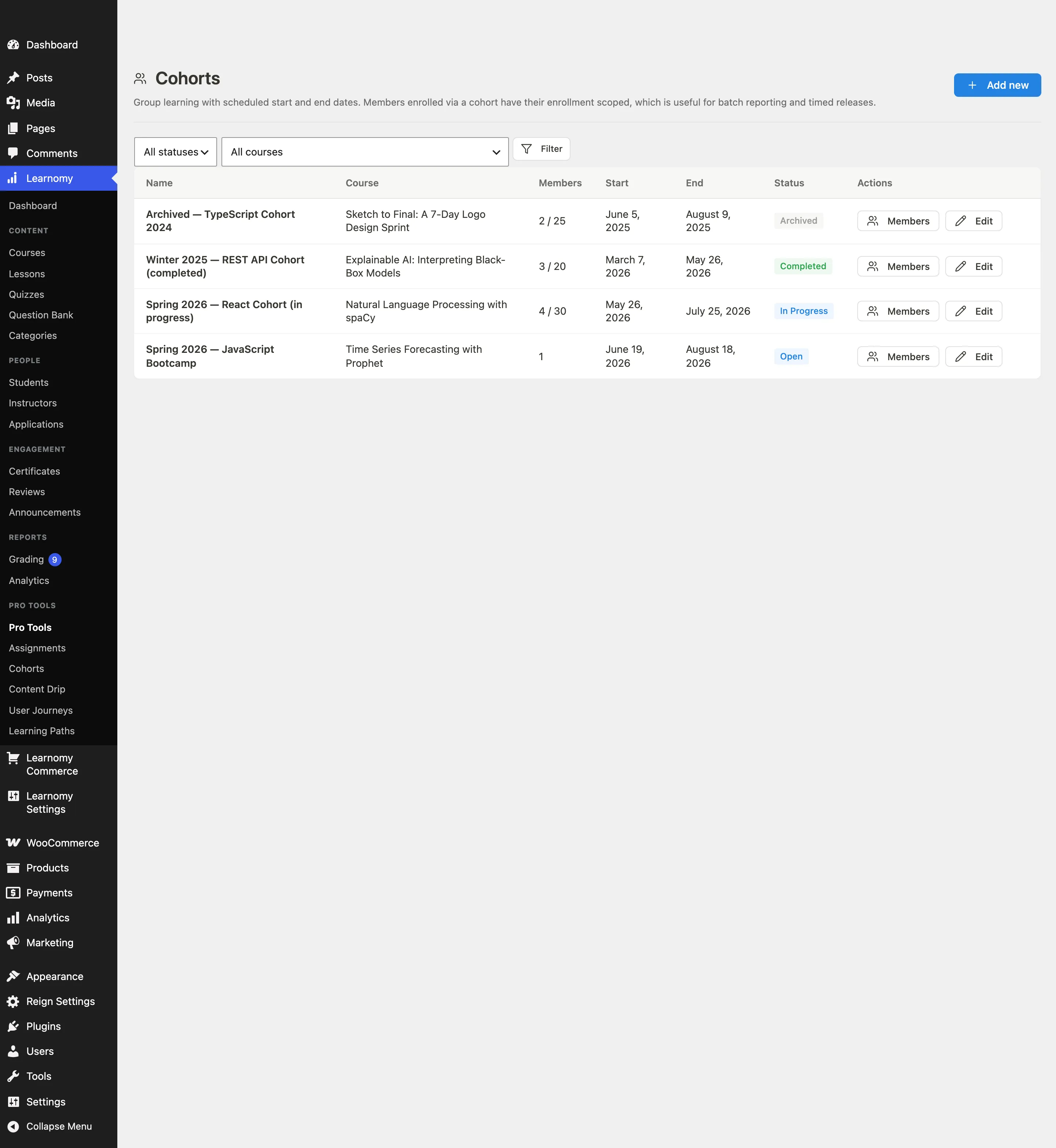Screen dimensions: 1056x1148
Task: Open Question Bank menu item
Action: pos(41,315)
